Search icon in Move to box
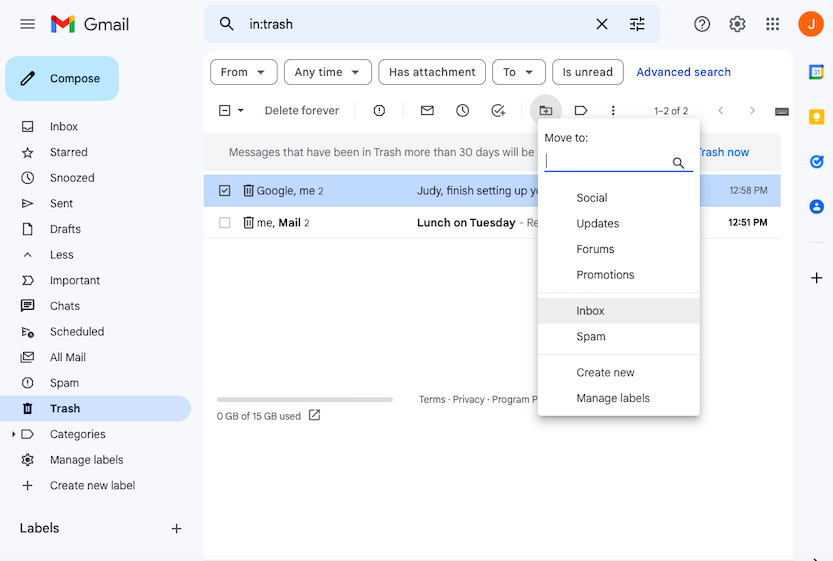This screenshot has width=833, height=561. coord(678,163)
